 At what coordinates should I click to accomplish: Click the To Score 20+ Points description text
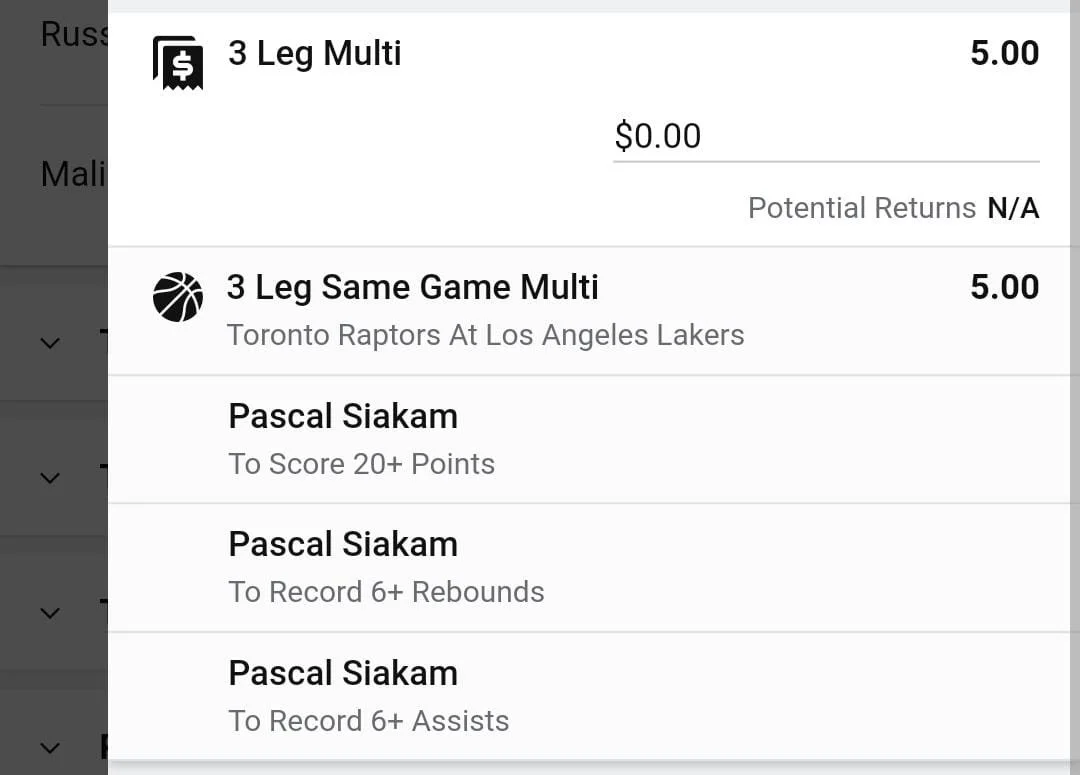[362, 464]
